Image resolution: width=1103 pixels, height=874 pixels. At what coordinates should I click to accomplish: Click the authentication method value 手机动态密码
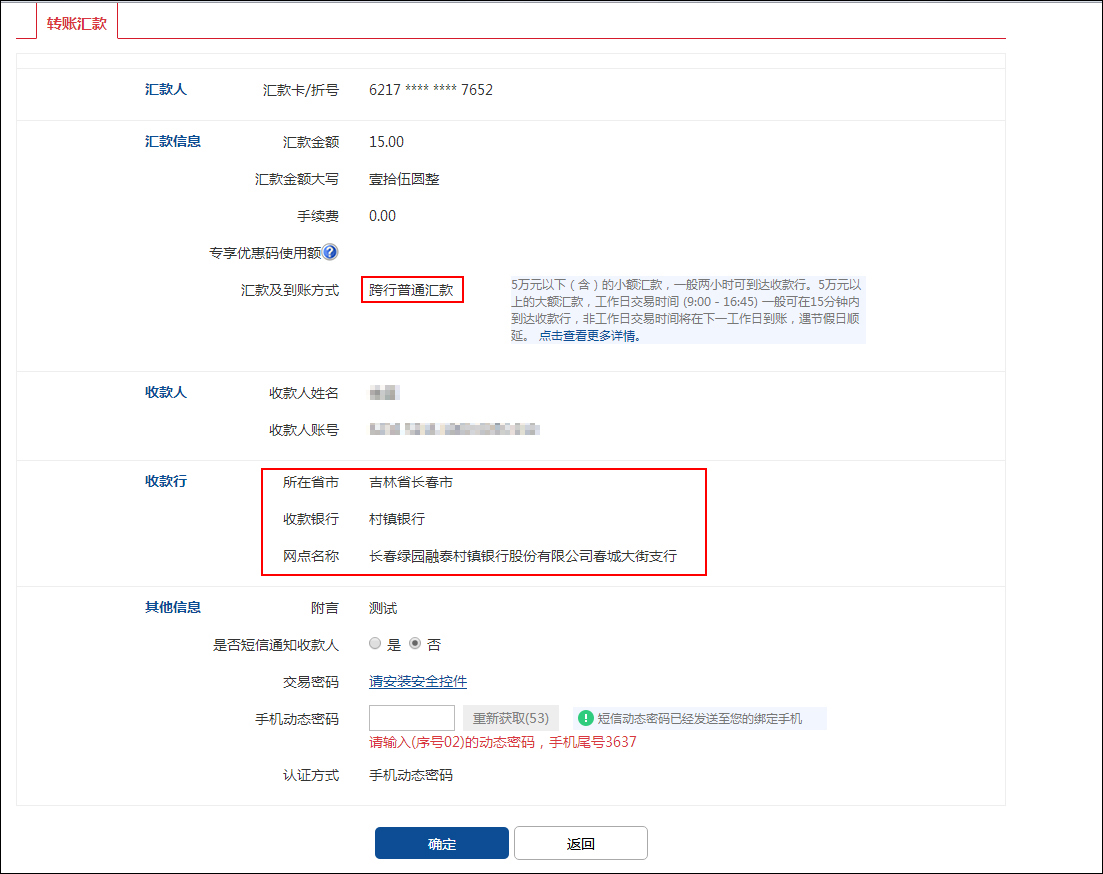pos(411,775)
